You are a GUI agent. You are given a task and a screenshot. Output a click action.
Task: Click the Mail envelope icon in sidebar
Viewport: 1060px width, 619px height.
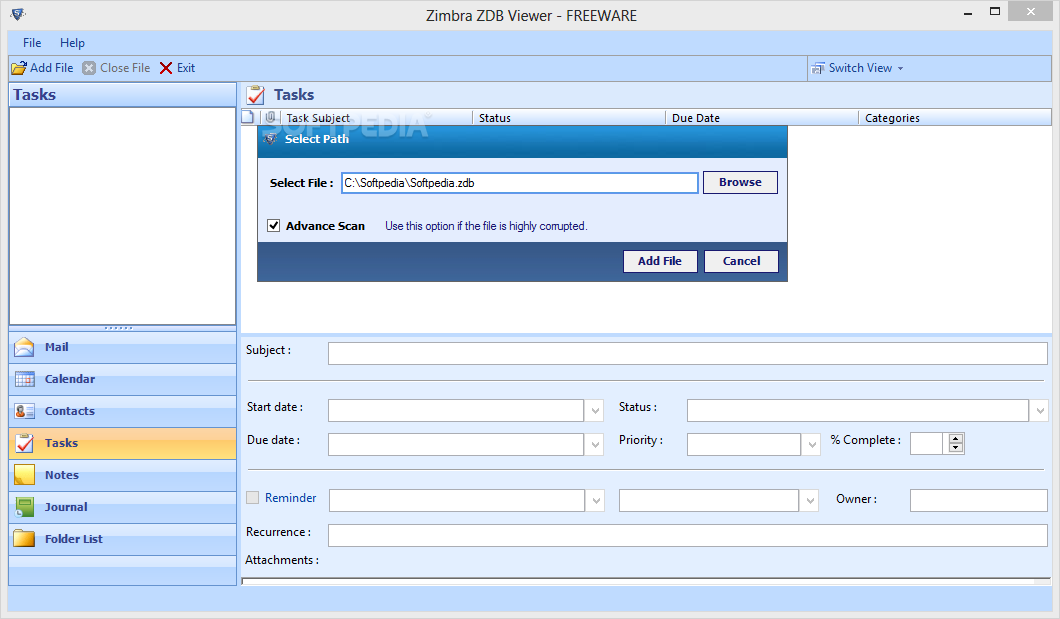point(24,347)
